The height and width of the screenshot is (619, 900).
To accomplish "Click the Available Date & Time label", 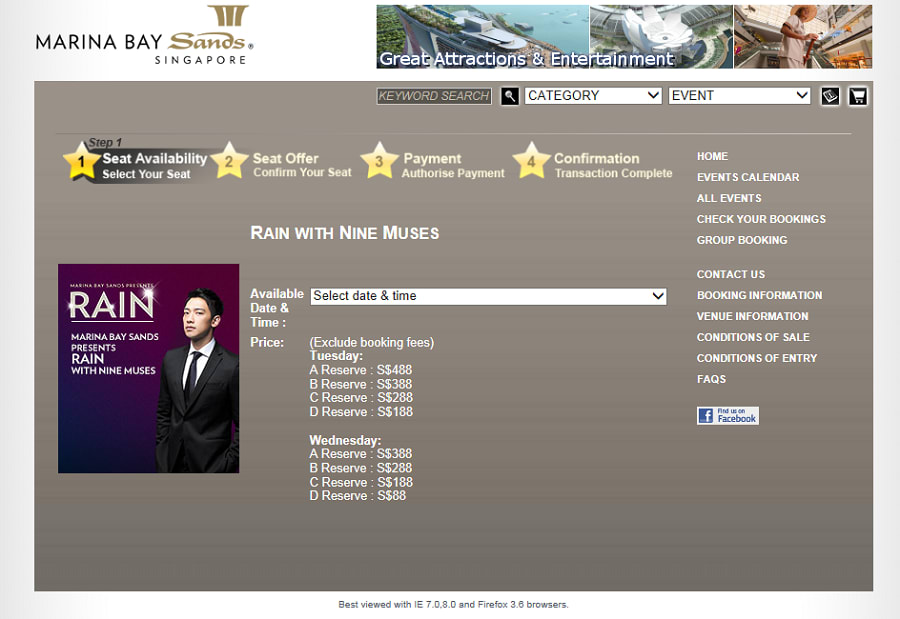I will (277, 308).
